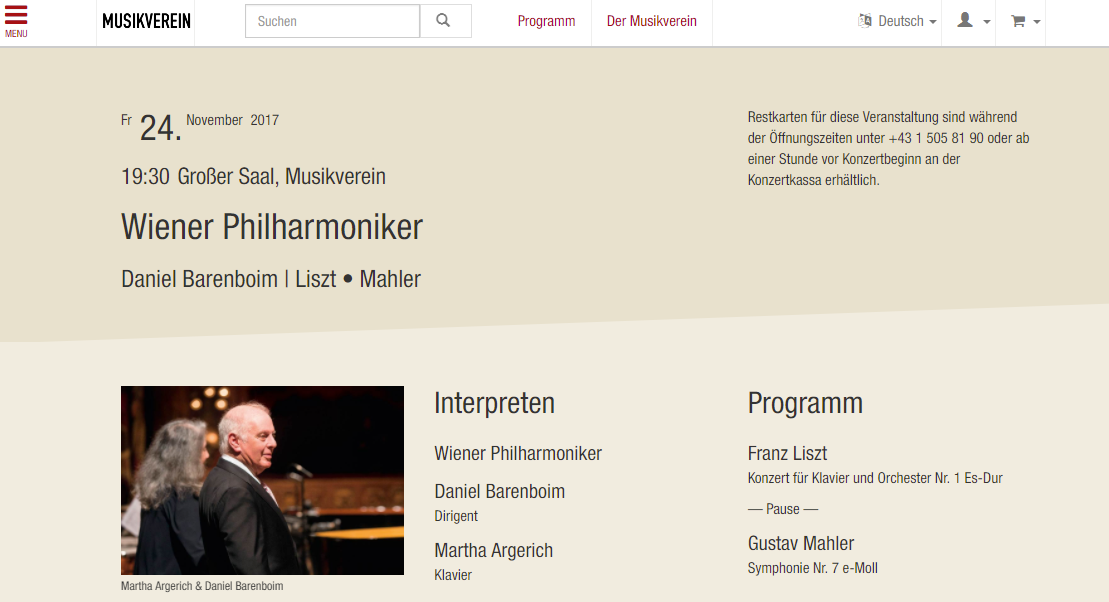Open the Daniel Barenboim interpreter link
The image size is (1109, 602).
point(499,491)
